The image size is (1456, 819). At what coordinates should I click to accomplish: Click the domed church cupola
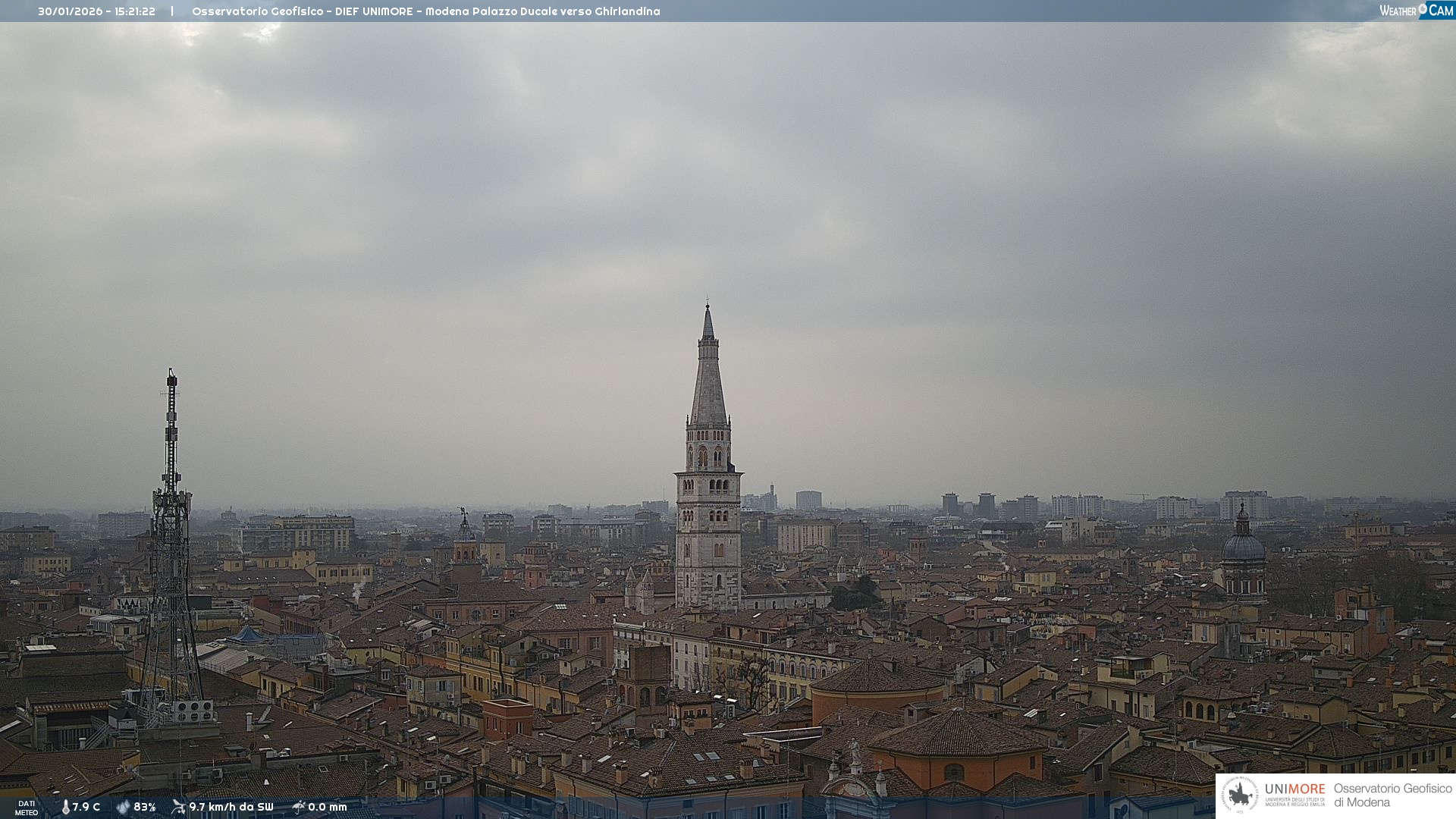[1244, 546]
